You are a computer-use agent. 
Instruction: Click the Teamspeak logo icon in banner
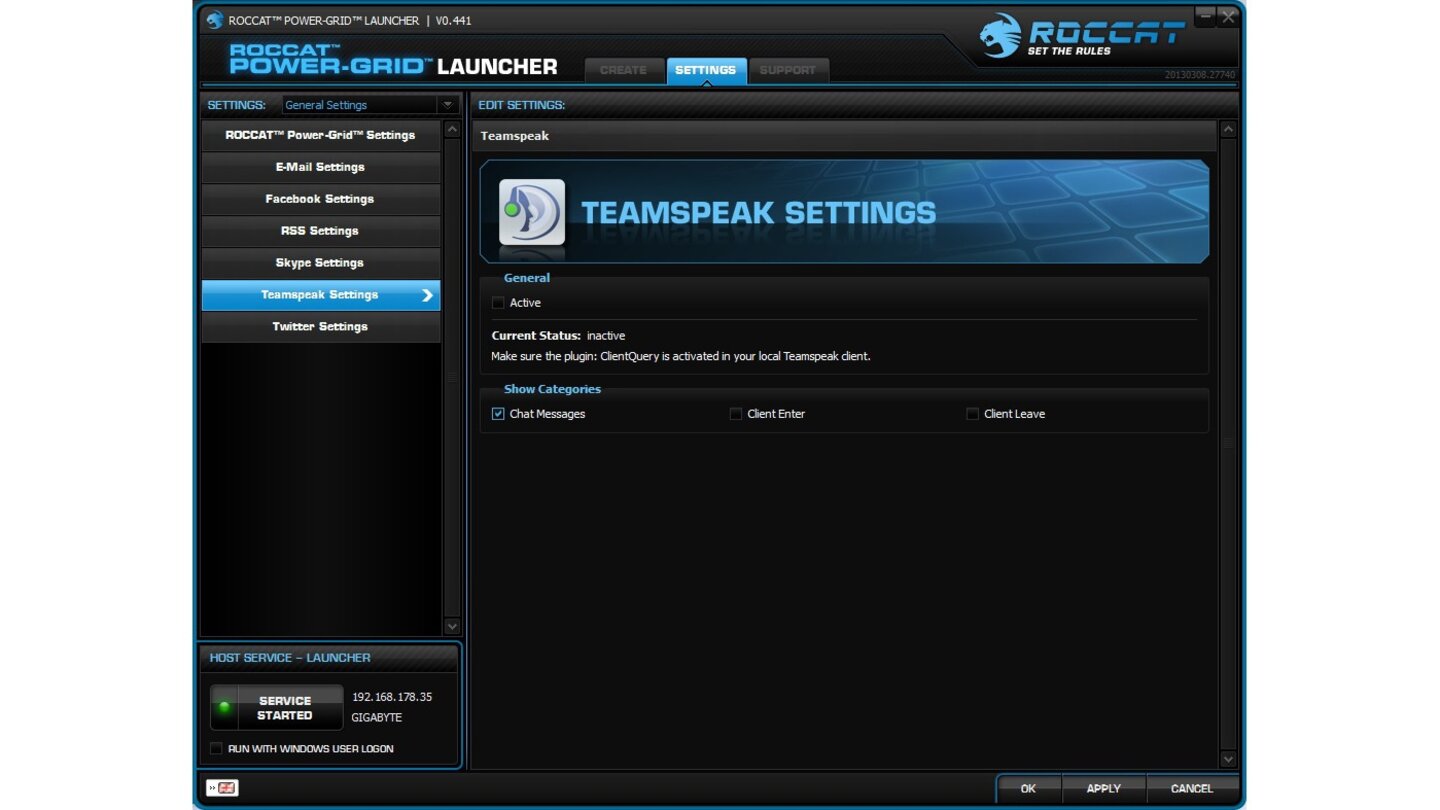tap(532, 212)
